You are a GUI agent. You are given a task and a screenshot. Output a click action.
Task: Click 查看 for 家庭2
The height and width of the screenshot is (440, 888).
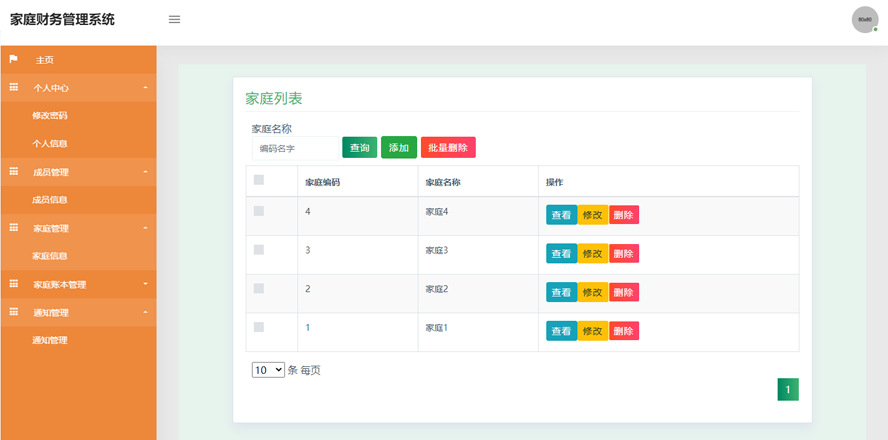point(561,292)
